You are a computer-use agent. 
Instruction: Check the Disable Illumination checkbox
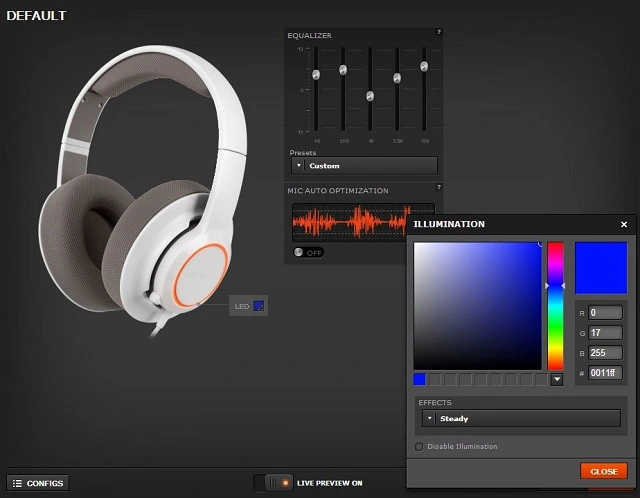pyautogui.click(x=419, y=446)
